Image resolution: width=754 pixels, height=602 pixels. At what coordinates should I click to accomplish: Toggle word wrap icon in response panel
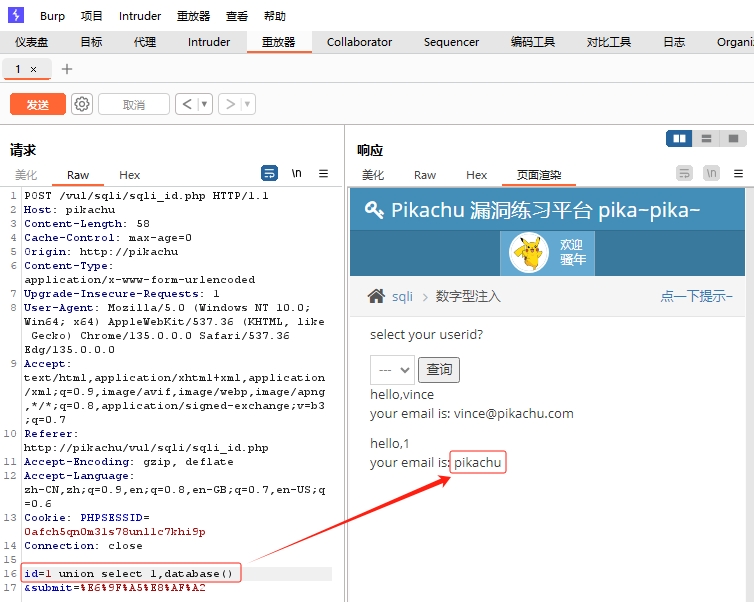pos(684,173)
